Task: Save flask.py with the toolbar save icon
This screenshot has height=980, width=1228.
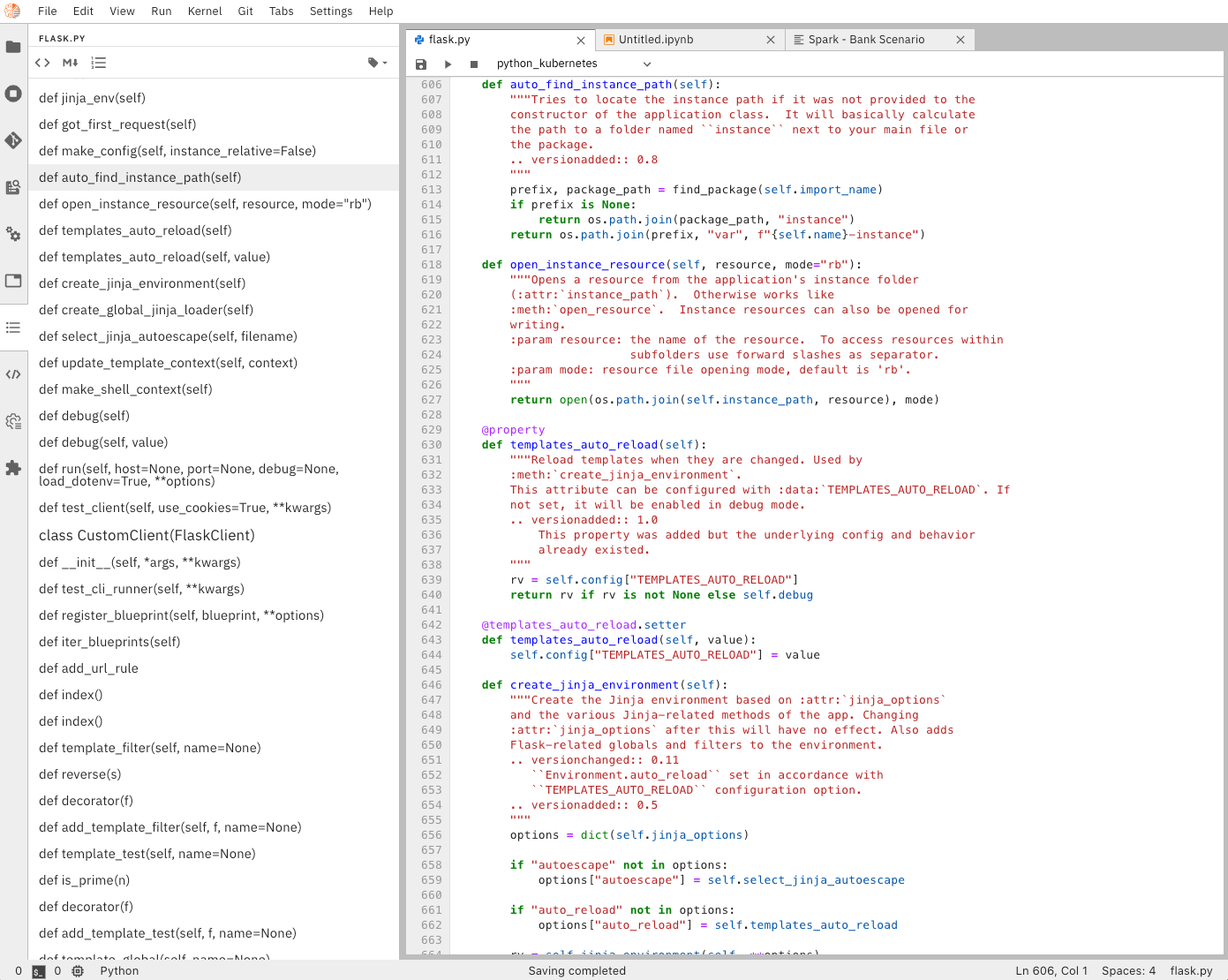Action: pyautogui.click(x=421, y=64)
